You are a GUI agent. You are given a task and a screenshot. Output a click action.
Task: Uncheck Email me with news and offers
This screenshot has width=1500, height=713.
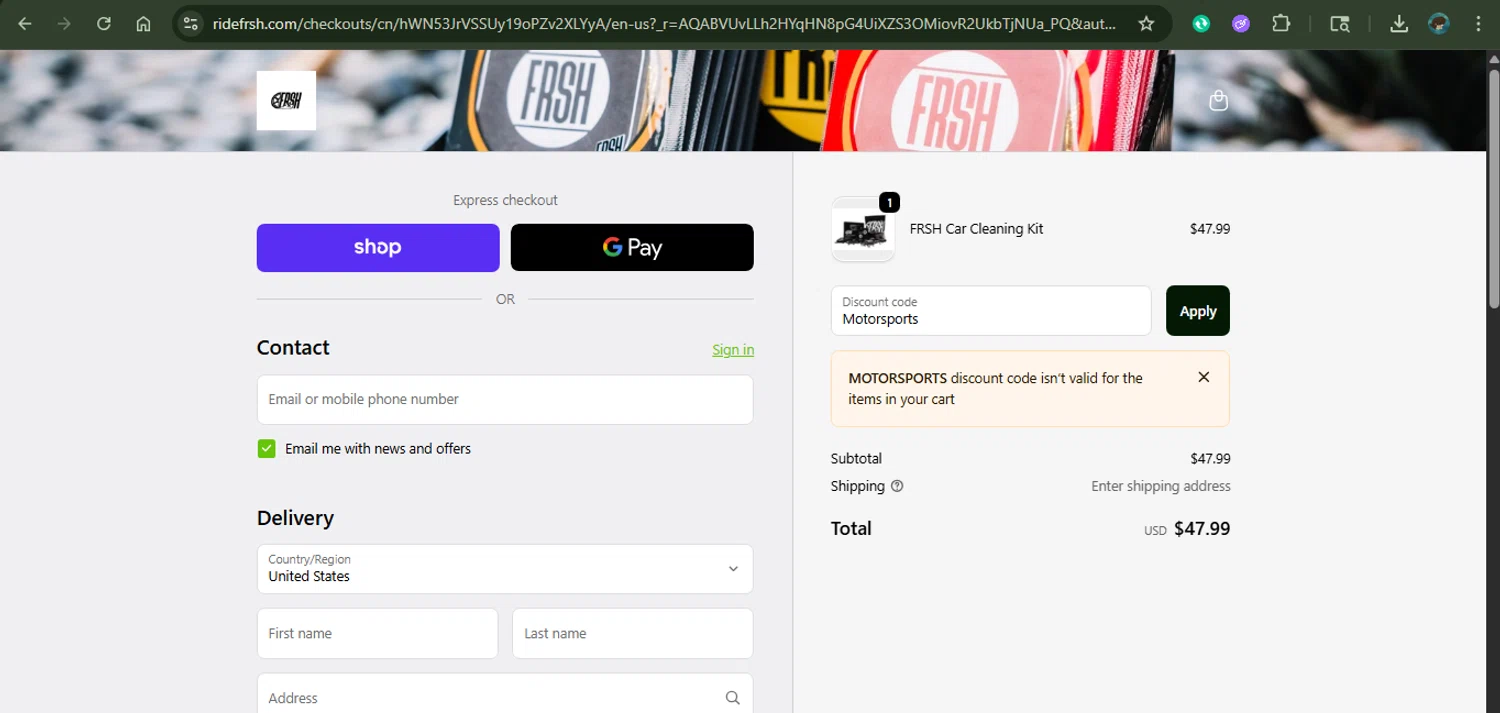(266, 449)
